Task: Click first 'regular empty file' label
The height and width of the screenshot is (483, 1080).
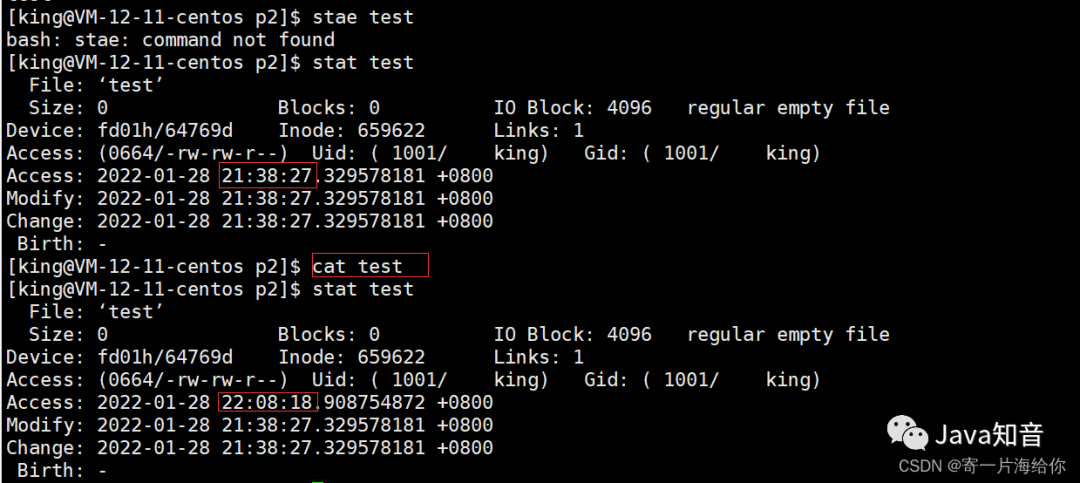Action: click(788, 107)
